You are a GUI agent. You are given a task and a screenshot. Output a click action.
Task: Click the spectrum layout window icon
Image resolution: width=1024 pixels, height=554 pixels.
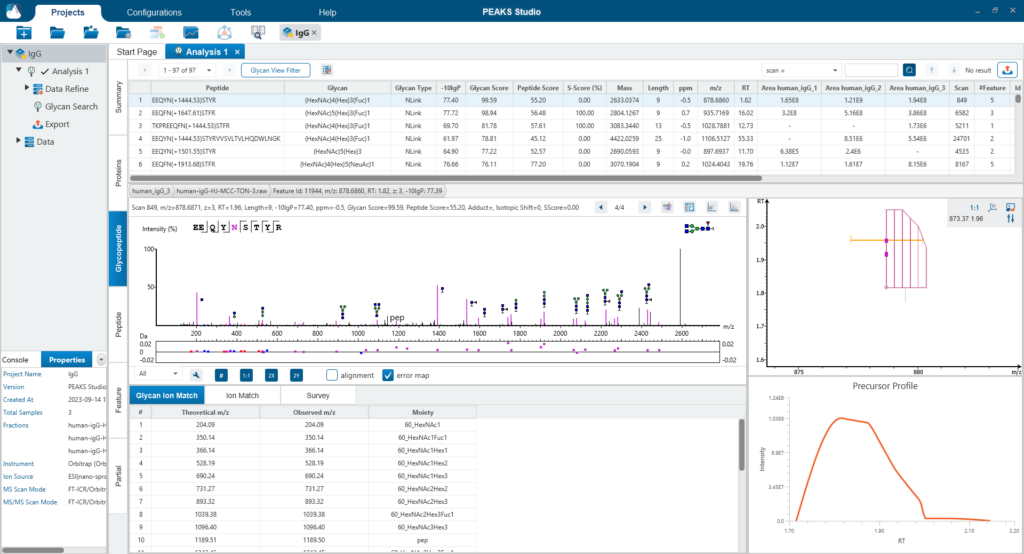(x=689, y=207)
